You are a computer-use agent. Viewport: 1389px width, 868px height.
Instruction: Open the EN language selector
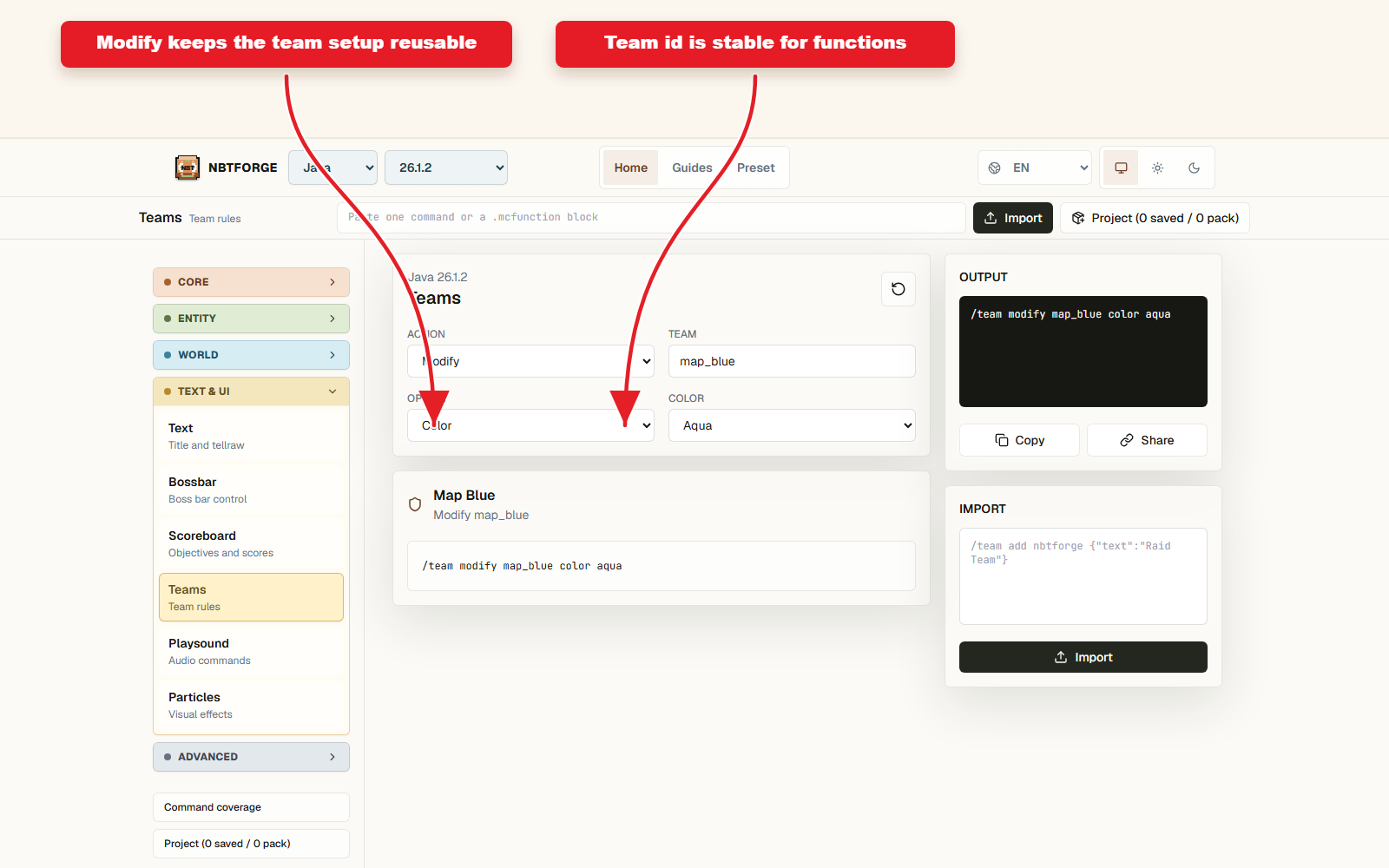coord(1035,168)
